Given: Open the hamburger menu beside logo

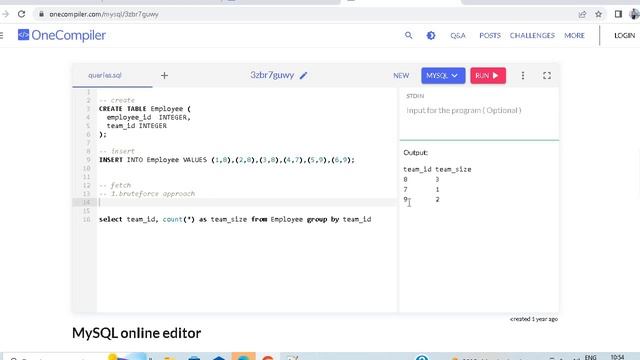Looking at the screenshot, I should click(x=2, y=36).
